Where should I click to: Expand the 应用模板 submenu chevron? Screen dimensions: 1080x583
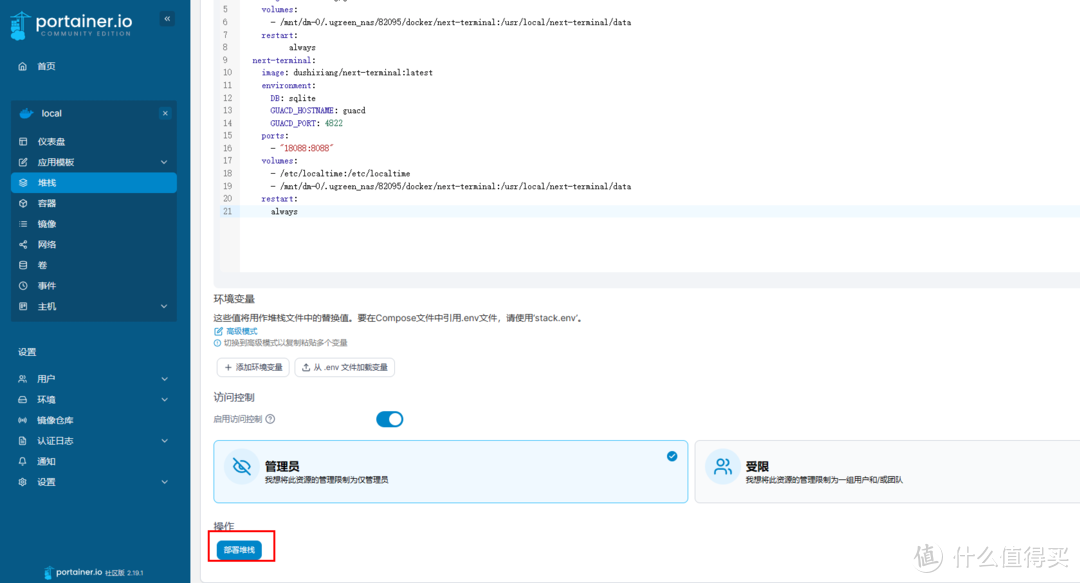(164, 162)
